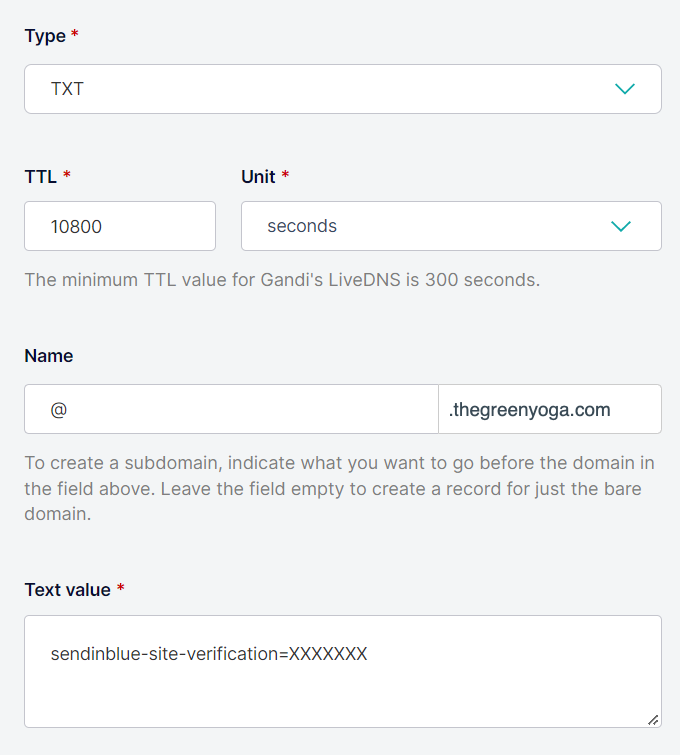Click the TTL field label
This screenshot has width=680, height=755.
coord(40,176)
